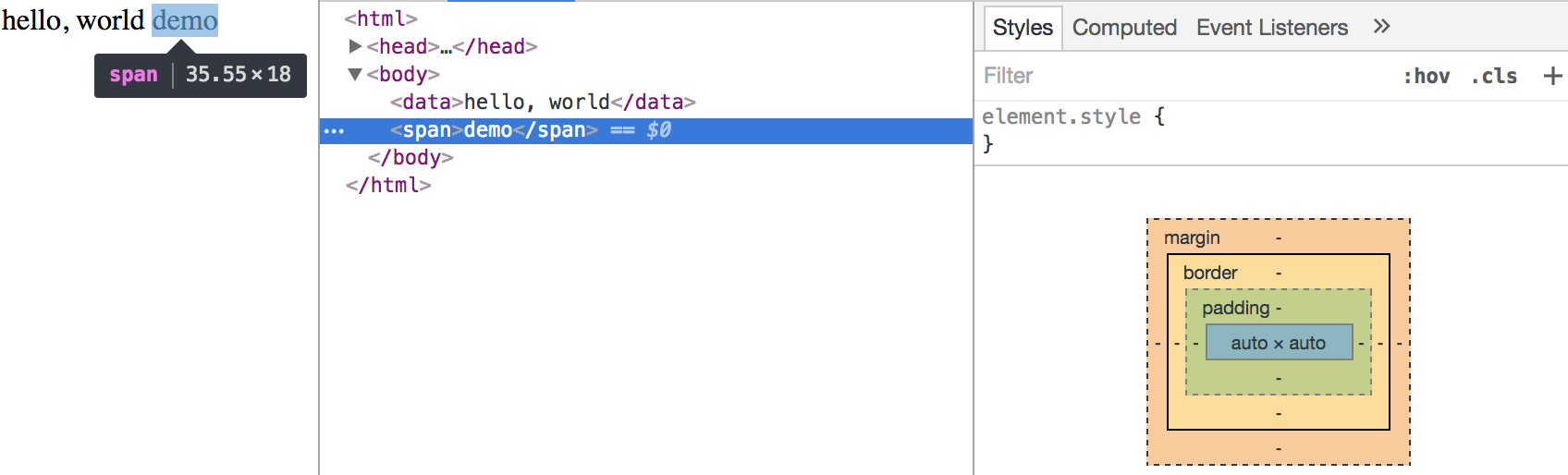The width and height of the screenshot is (1568, 475).
Task: Switch to the Computed tab
Action: [1124, 28]
